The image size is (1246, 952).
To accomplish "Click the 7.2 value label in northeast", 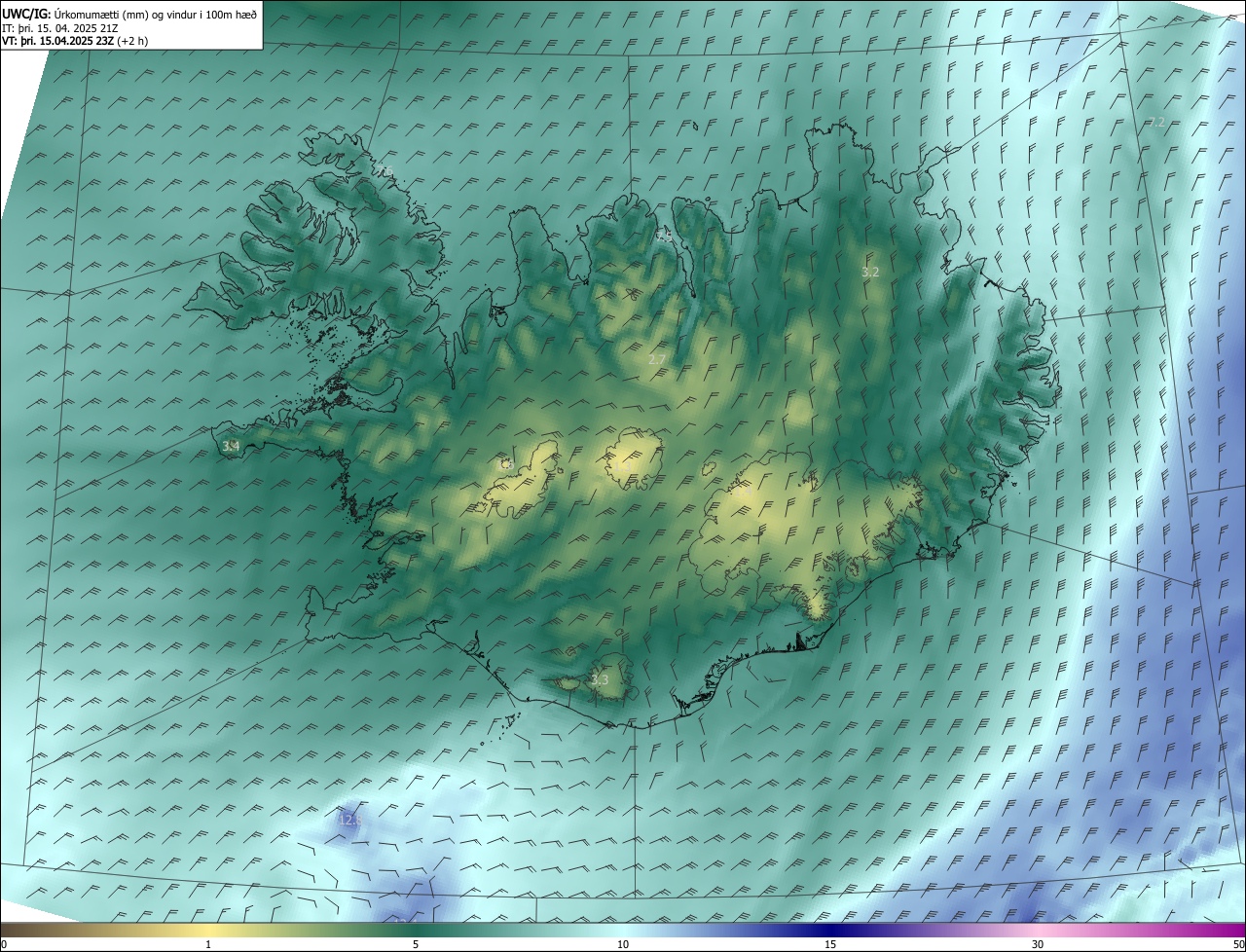I will click(x=1156, y=123).
